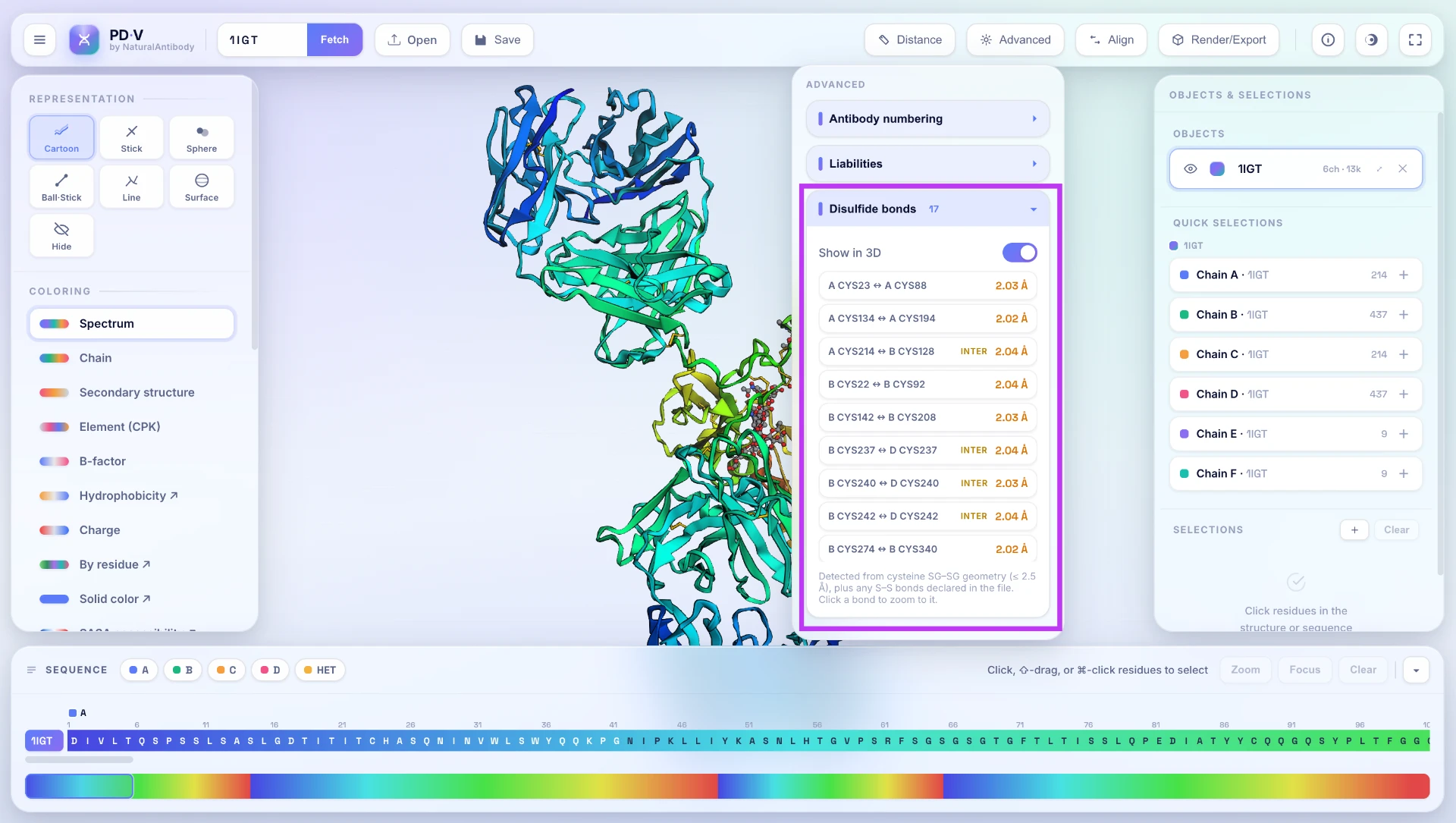Toggle dark mode theme icon

point(1371,39)
